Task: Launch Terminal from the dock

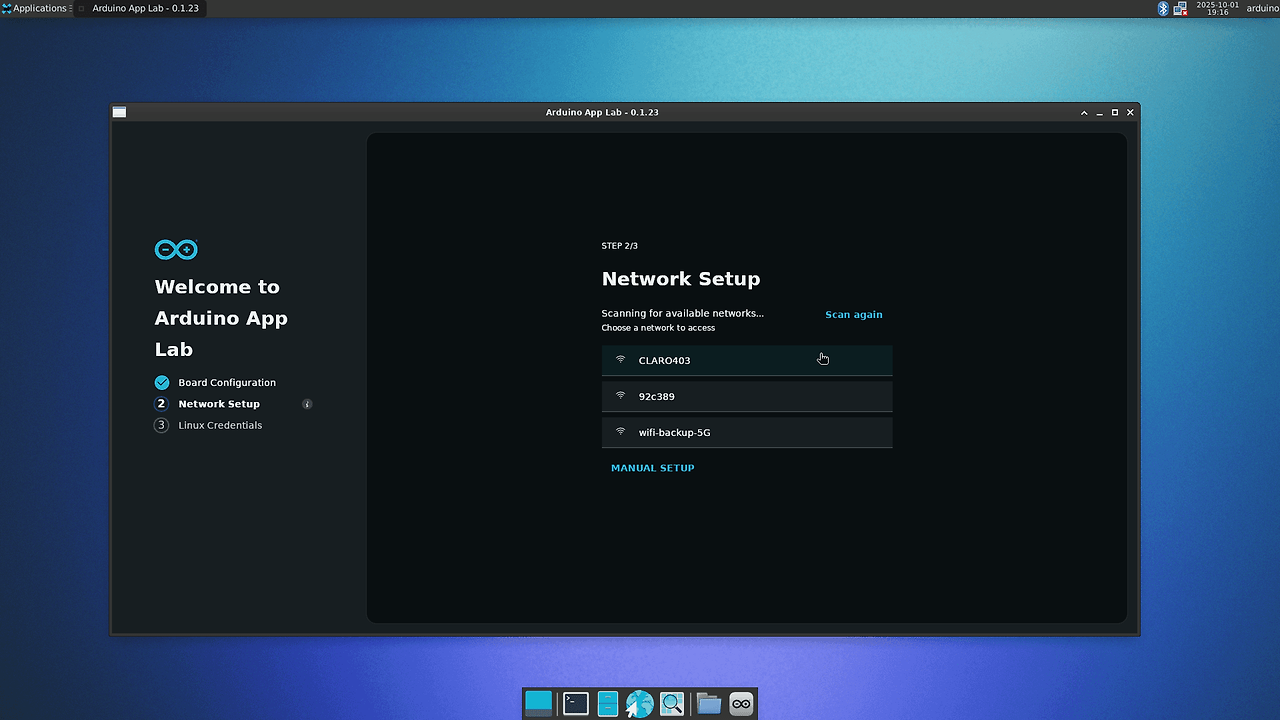Action: click(x=576, y=704)
